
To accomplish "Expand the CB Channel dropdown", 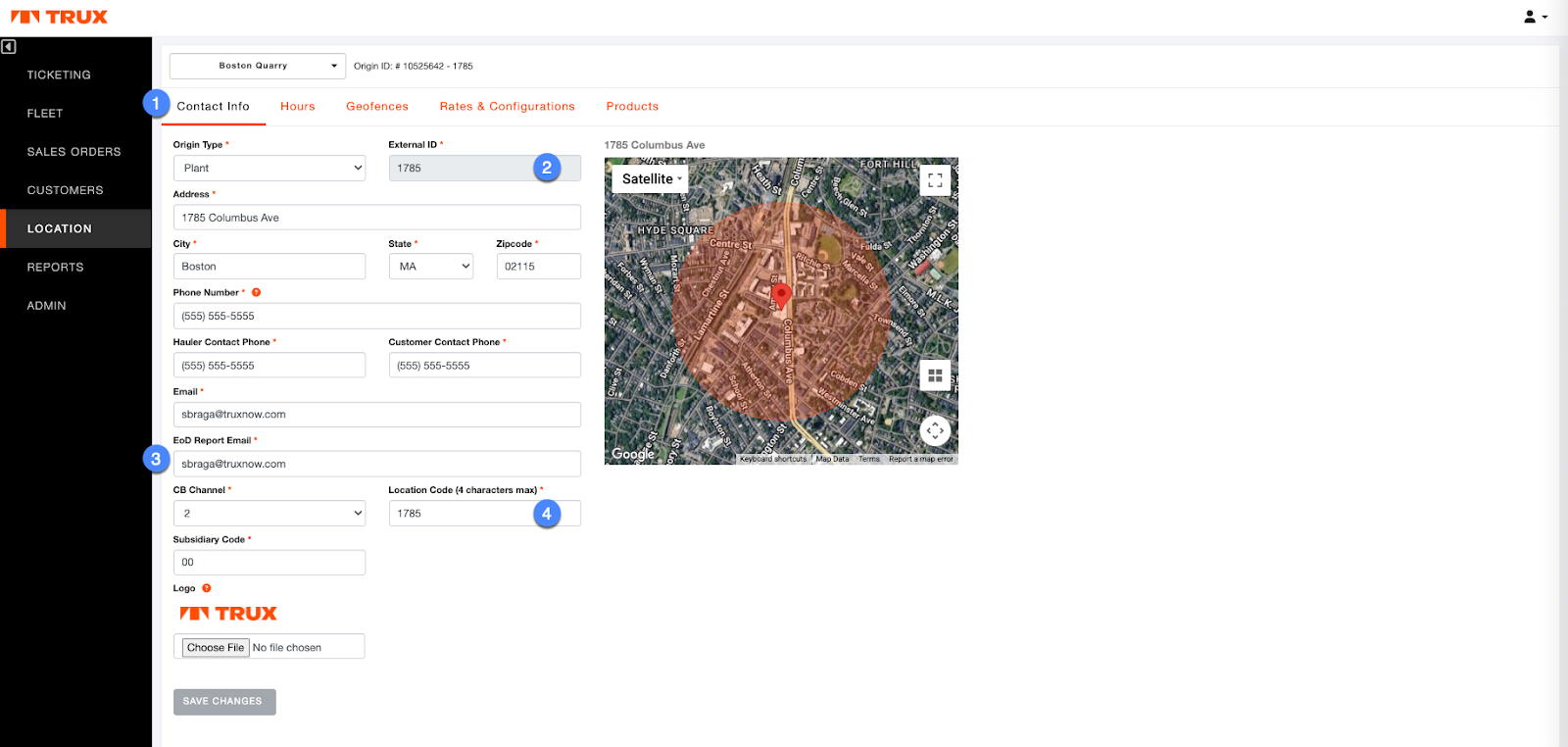I will (269, 514).
